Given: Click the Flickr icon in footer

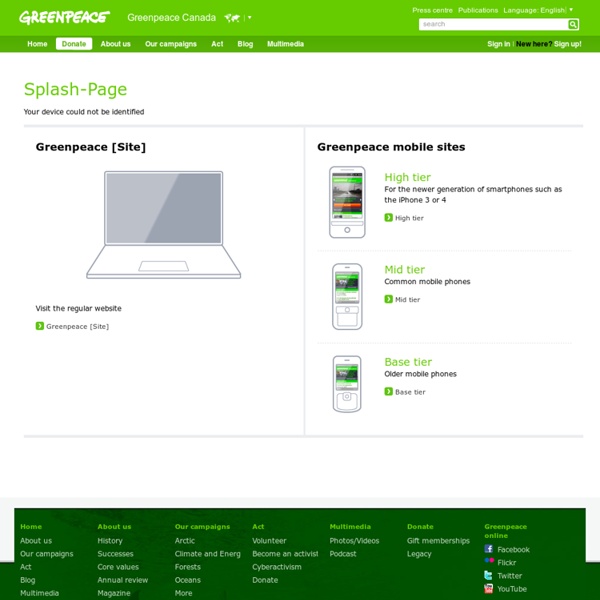Looking at the screenshot, I should click(x=489, y=561).
